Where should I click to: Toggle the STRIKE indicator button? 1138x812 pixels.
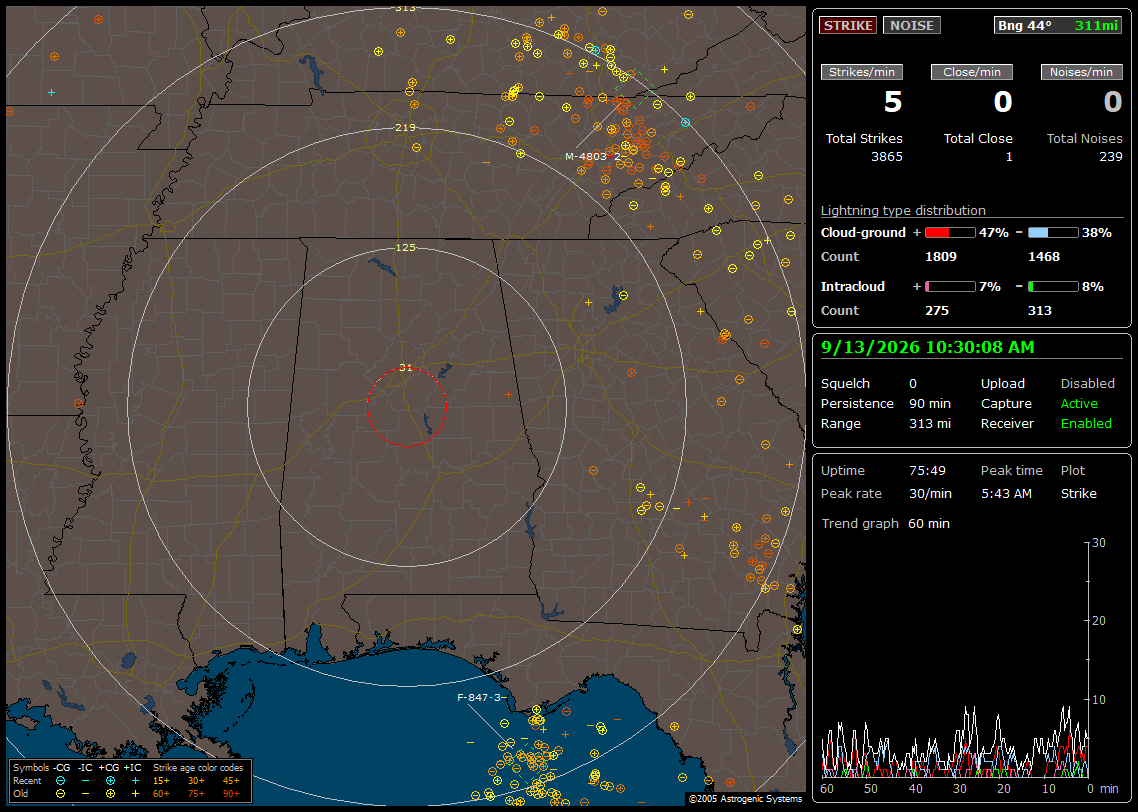coord(848,25)
